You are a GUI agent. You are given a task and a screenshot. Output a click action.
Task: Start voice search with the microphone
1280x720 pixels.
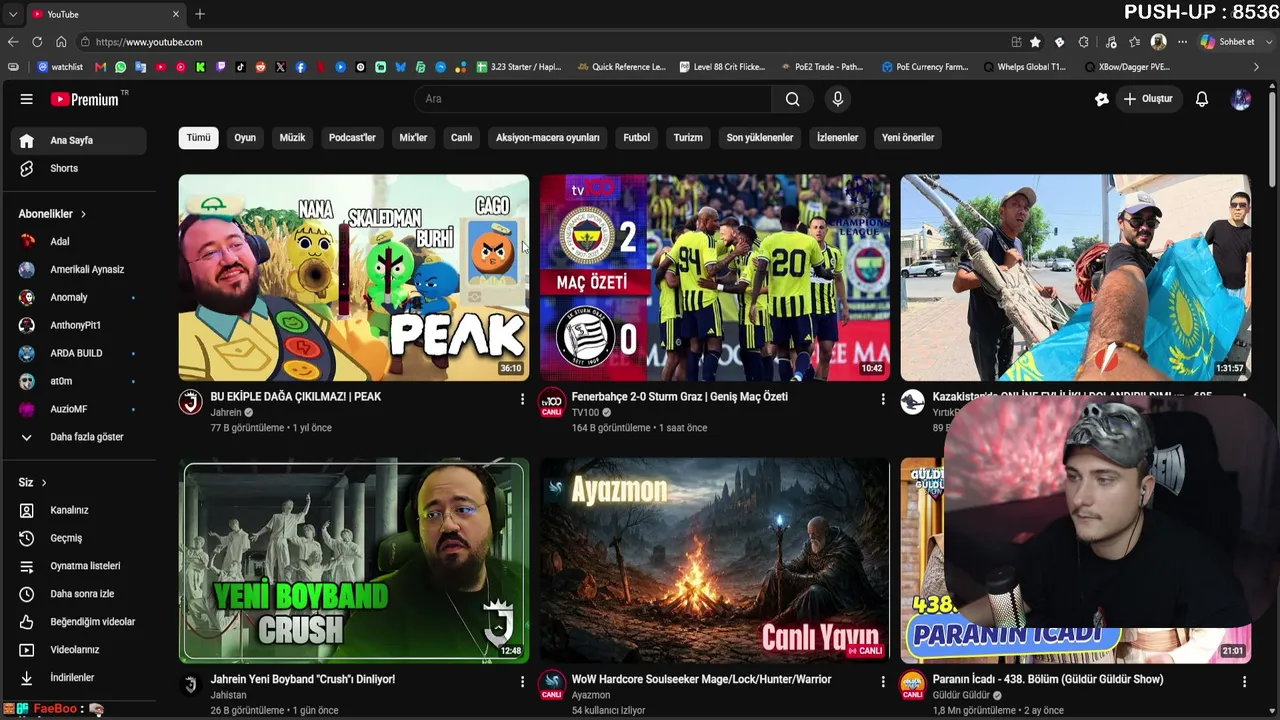point(838,99)
